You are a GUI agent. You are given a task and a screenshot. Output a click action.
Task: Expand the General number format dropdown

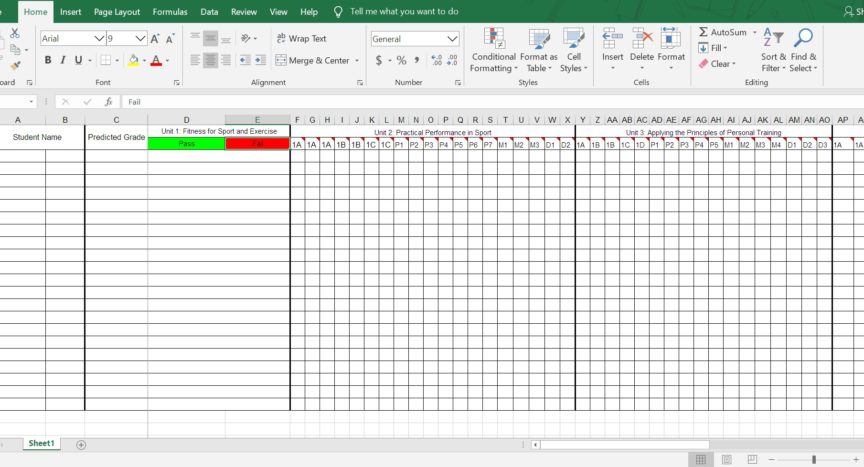tap(453, 39)
